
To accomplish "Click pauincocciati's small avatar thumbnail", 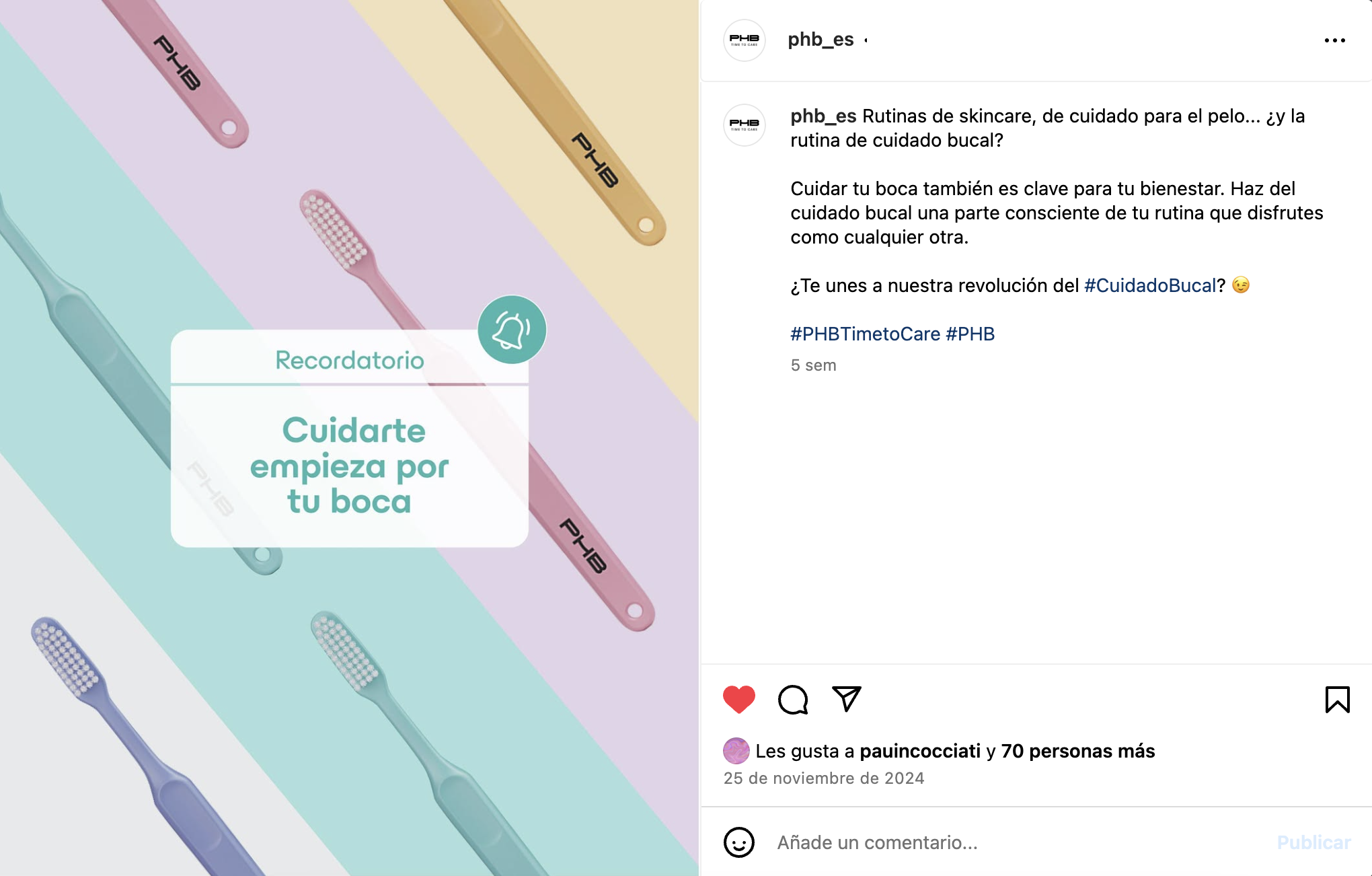I will (x=736, y=751).
